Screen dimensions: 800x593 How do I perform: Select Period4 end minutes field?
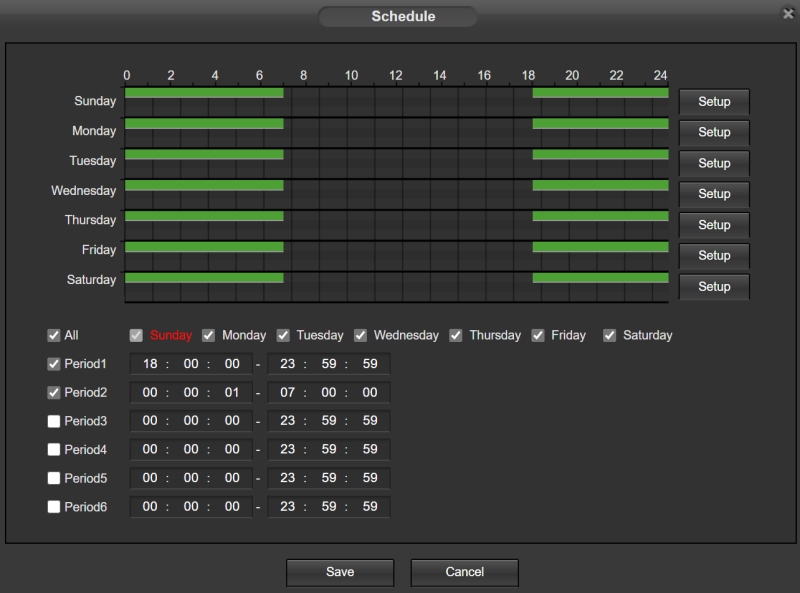329,450
